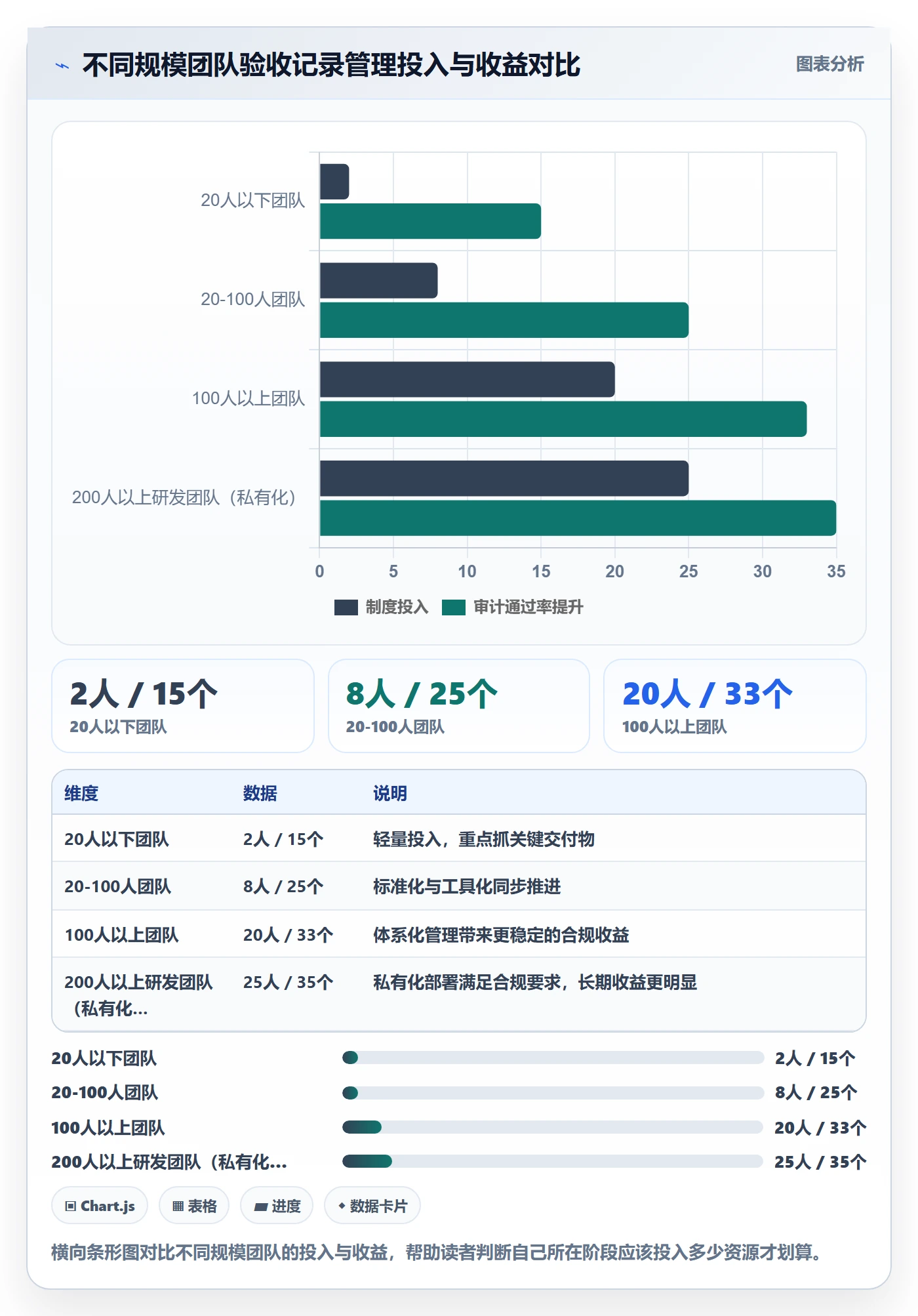Click the 图表分析 label in header
Viewport: 918px width, 1316px height.
pos(829,64)
